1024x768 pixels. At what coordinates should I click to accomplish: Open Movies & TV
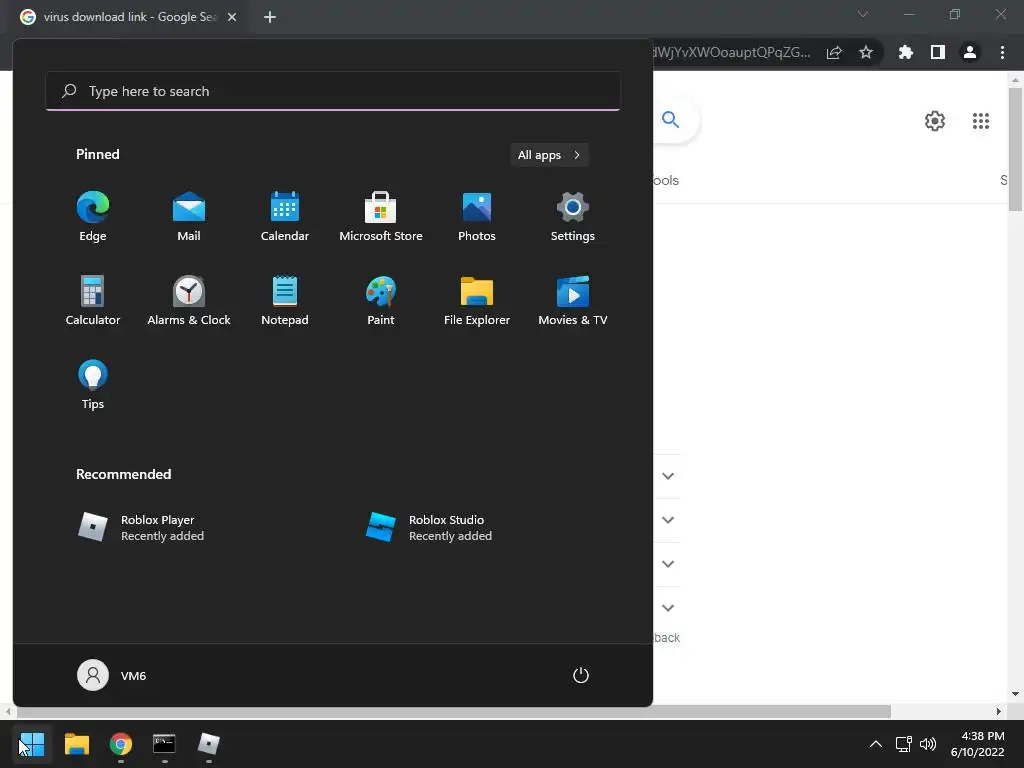click(573, 300)
